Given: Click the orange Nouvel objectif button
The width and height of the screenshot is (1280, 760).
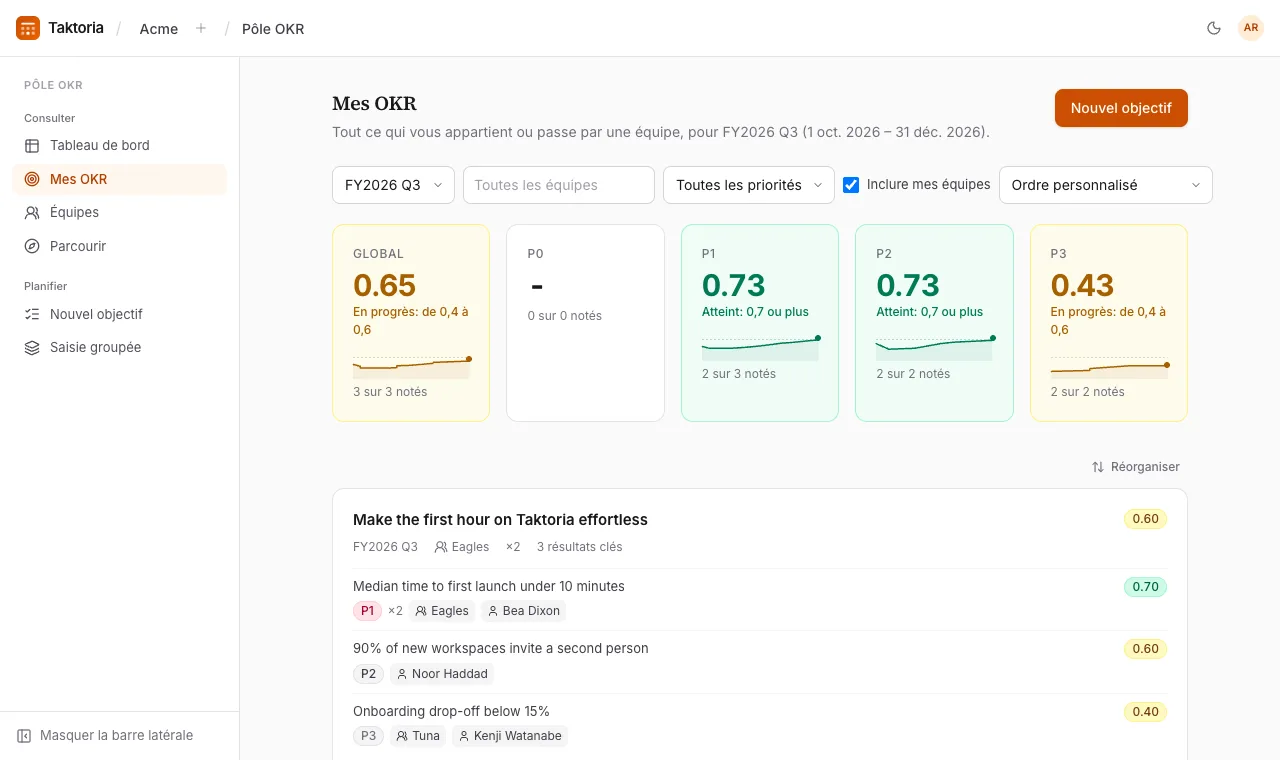Looking at the screenshot, I should pyautogui.click(x=1121, y=108).
